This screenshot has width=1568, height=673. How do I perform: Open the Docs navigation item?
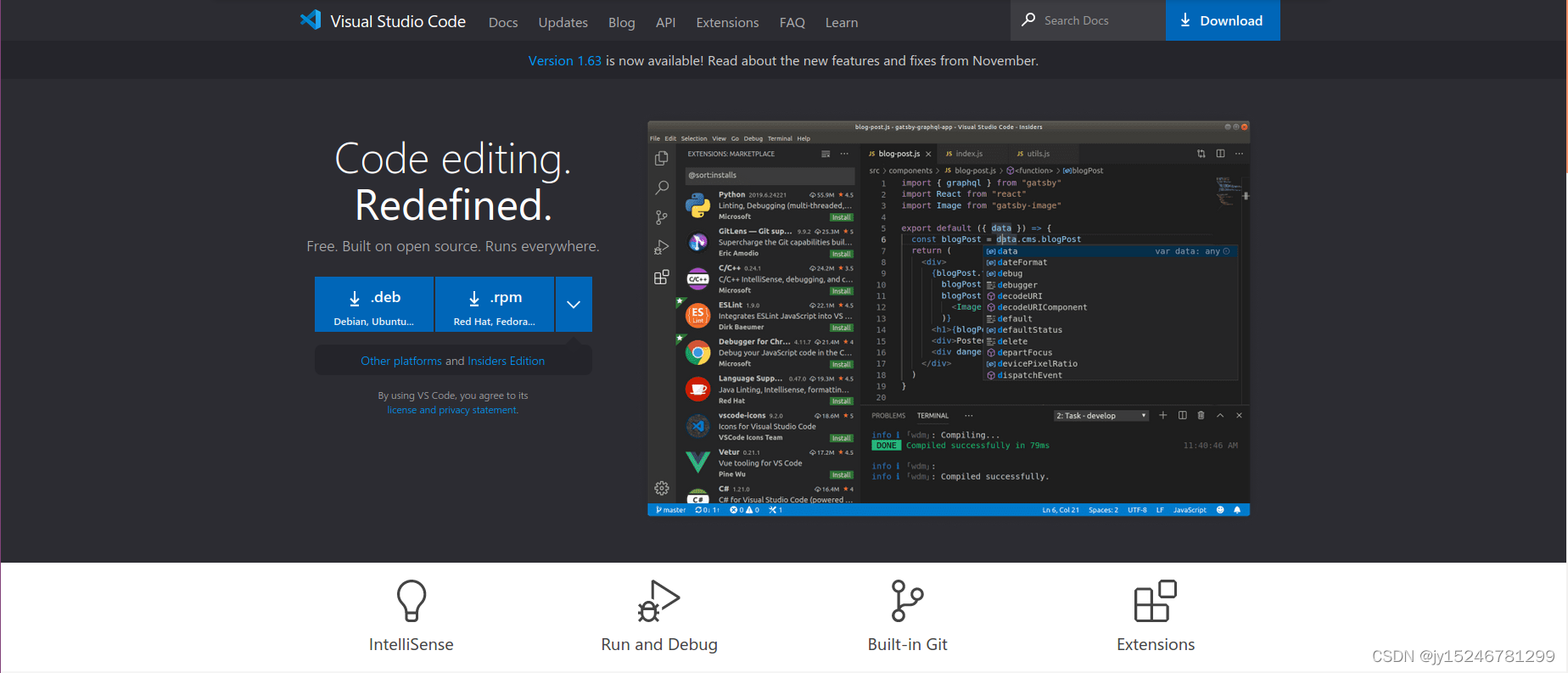pos(503,23)
